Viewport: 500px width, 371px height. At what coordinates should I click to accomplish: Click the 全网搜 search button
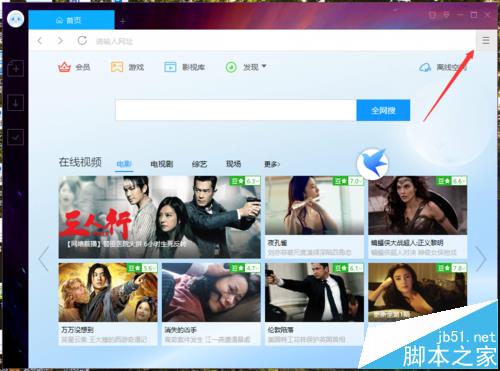(383, 110)
